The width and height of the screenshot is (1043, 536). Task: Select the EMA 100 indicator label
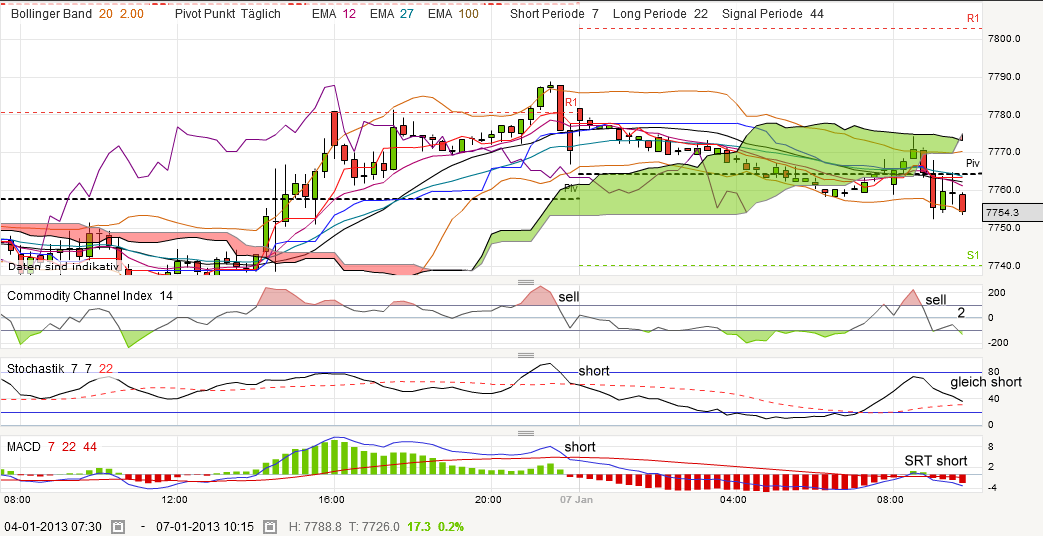point(453,13)
